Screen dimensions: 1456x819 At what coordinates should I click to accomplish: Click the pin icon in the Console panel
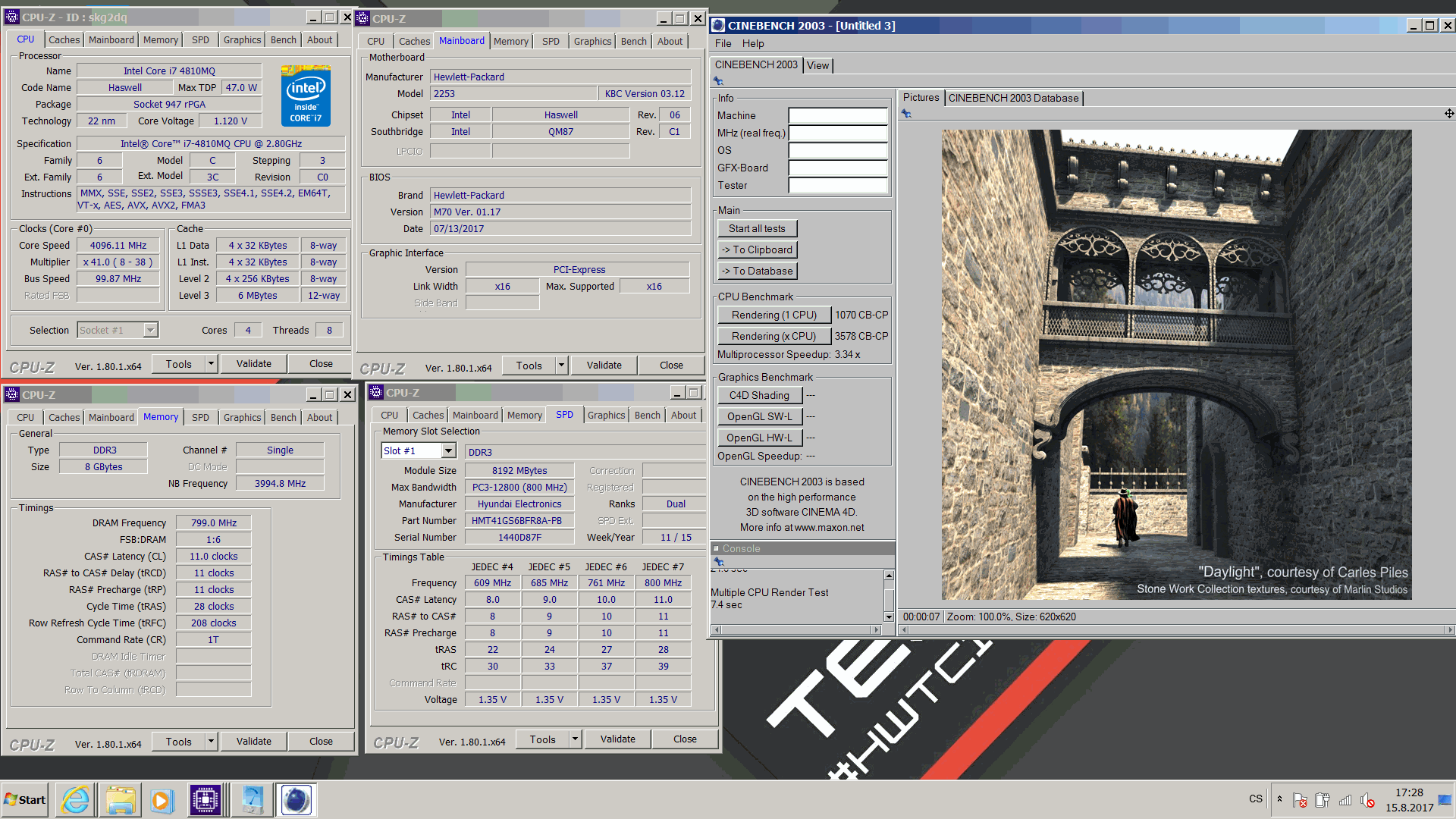click(718, 562)
